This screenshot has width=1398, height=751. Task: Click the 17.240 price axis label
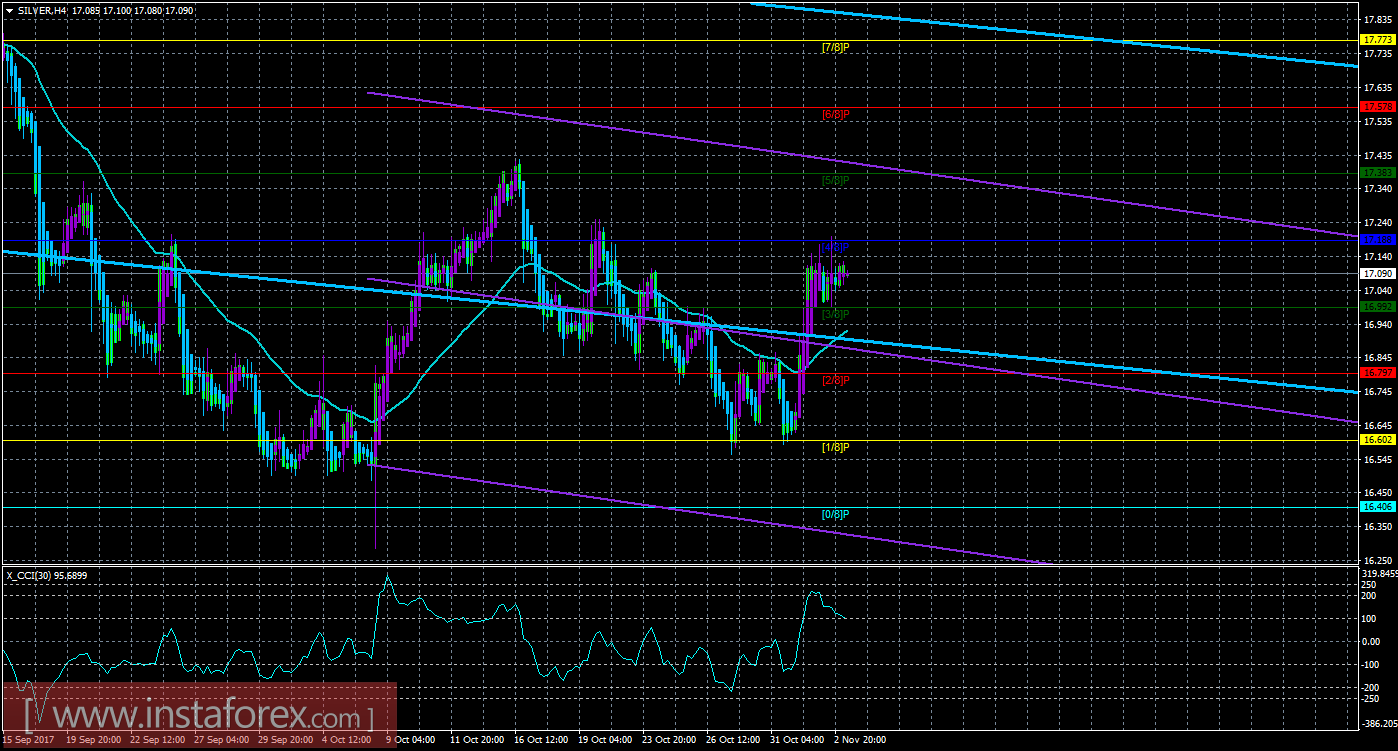pos(1377,222)
